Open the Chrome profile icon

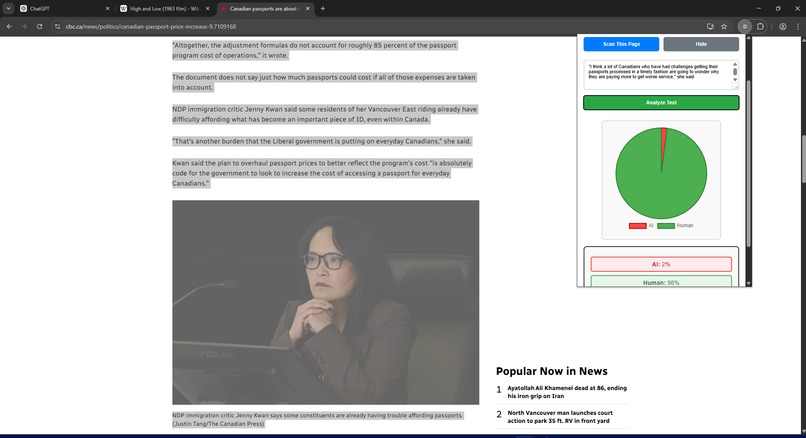pyautogui.click(x=782, y=27)
